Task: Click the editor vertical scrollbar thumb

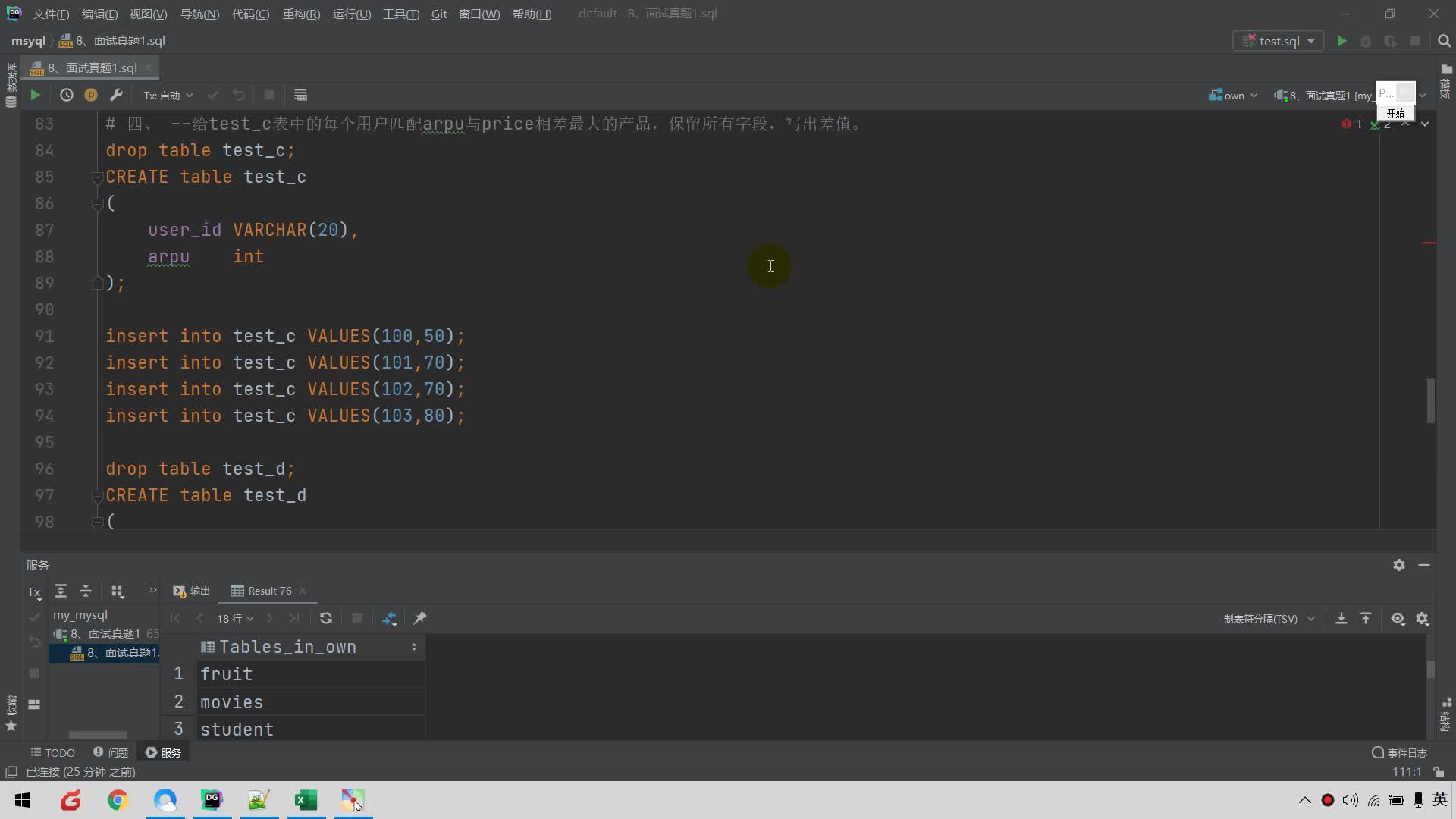Action: click(x=1430, y=400)
